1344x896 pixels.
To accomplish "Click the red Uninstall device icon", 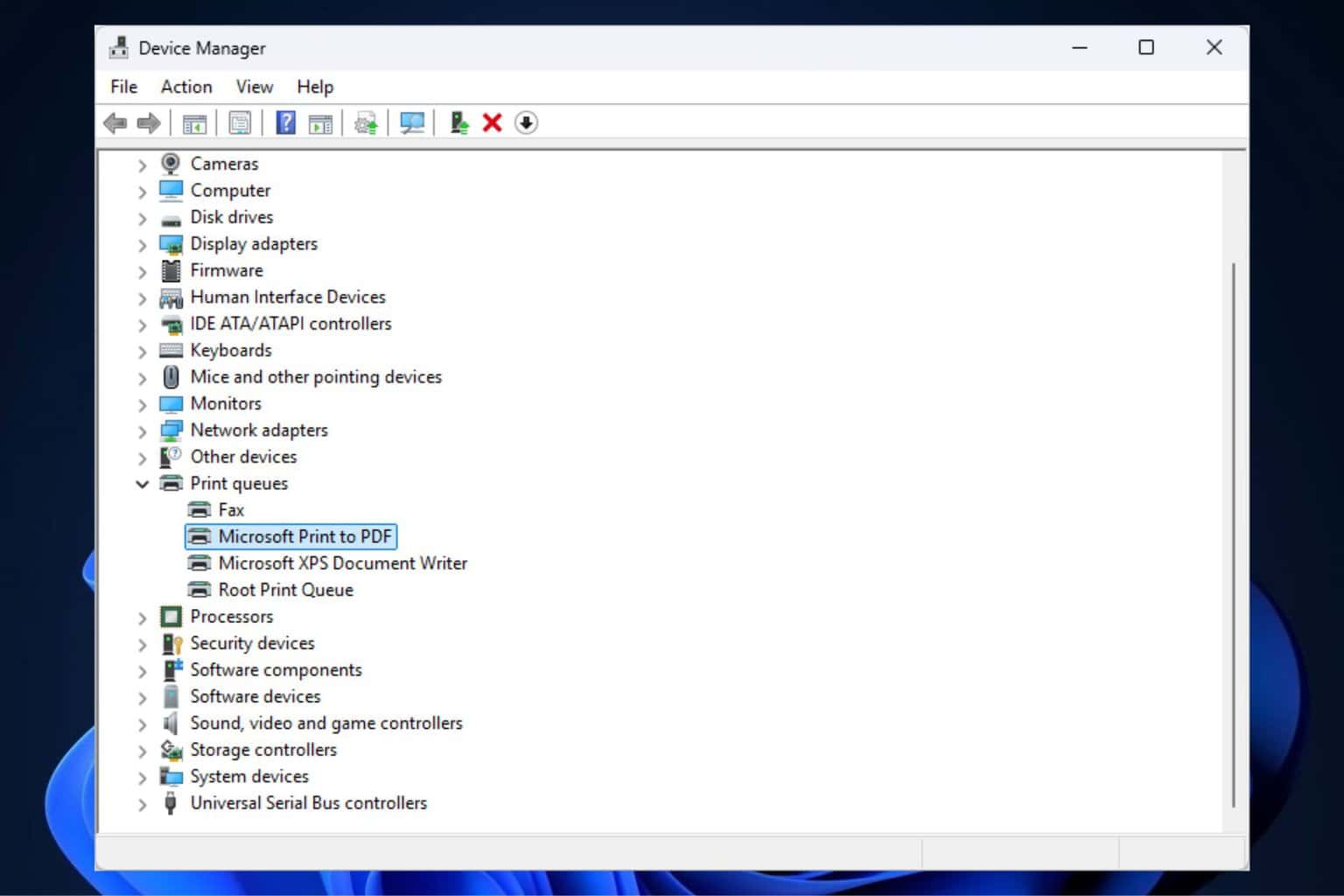I will 492,122.
